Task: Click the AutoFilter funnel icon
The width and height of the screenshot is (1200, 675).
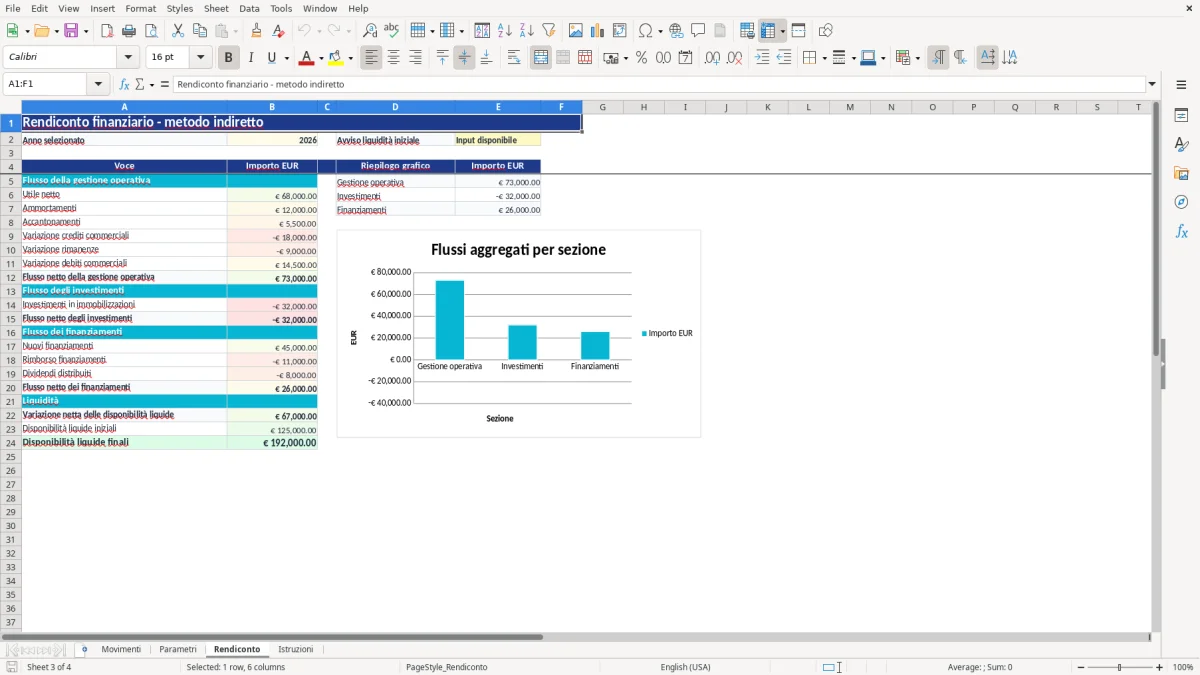Action: point(548,31)
